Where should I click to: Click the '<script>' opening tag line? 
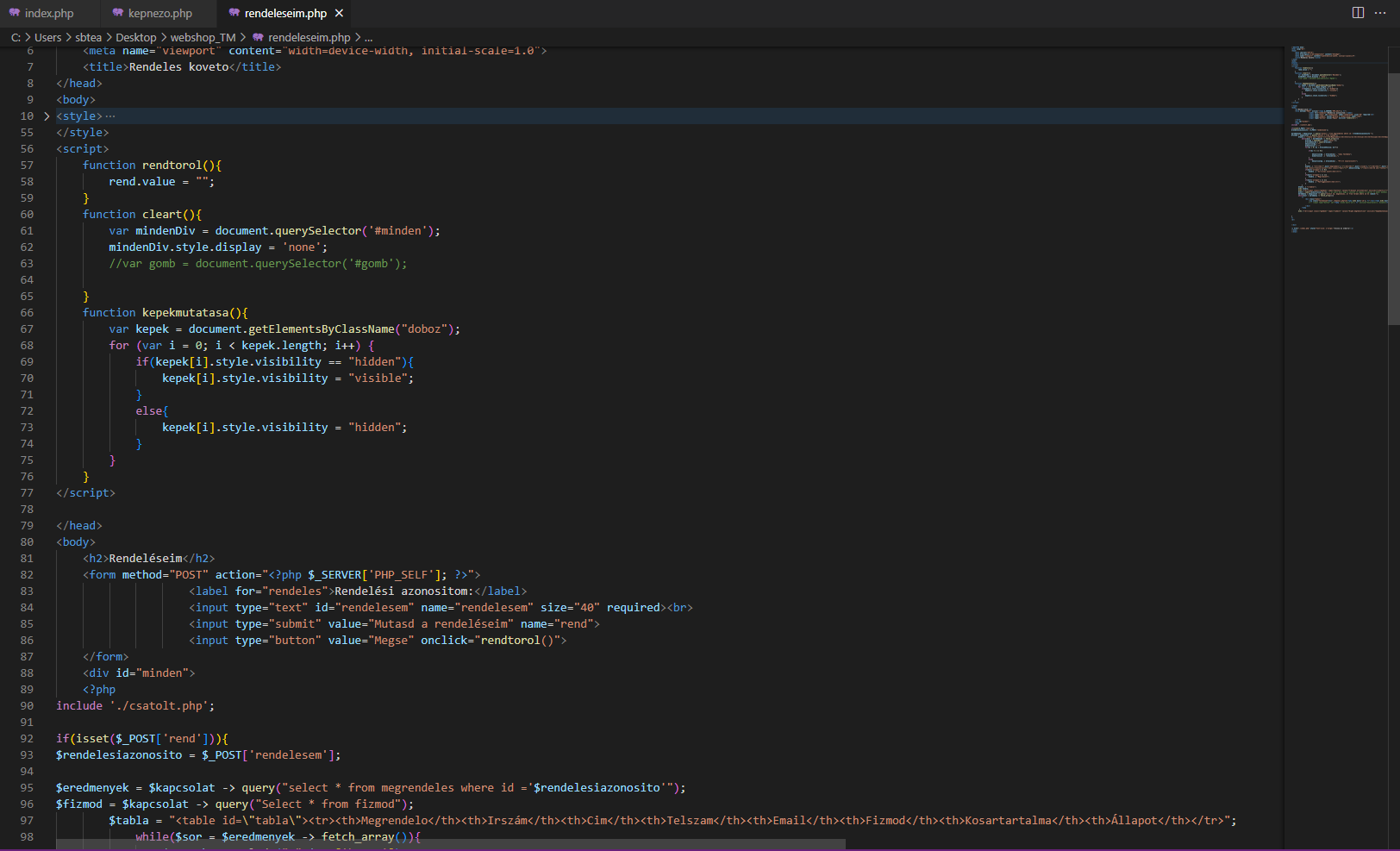[x=82, y=149]
